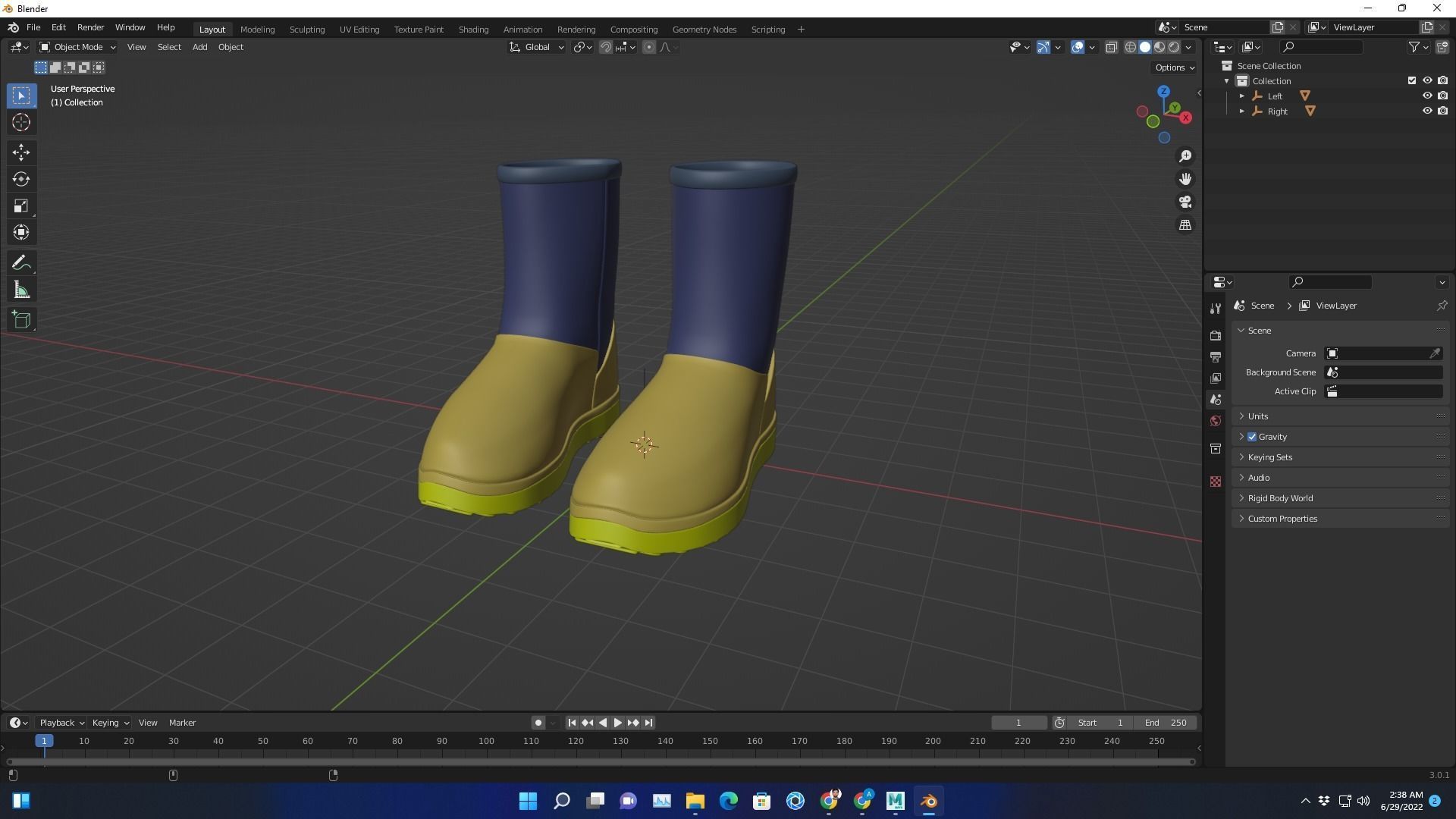This screenshot has height=819, width=1456.
Task: Select the Transform tool
Action: (21, 232)
